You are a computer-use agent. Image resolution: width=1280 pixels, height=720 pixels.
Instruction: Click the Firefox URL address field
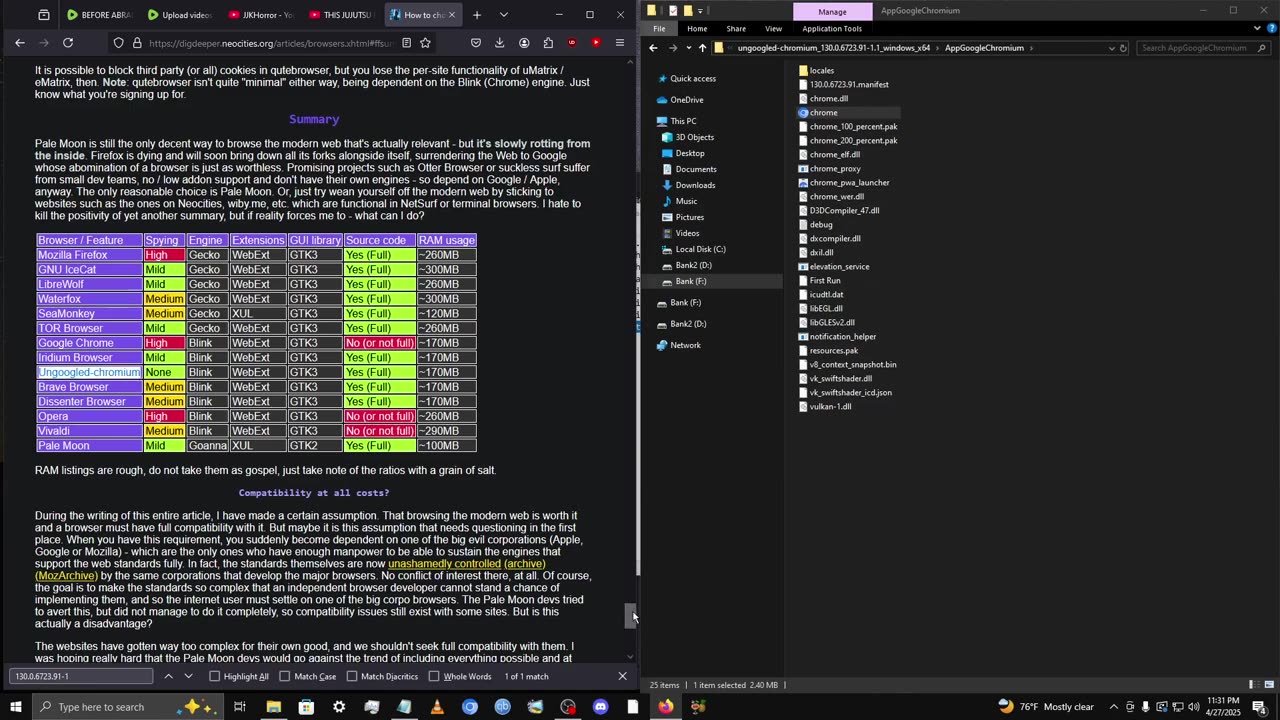click(x=270, y=43)
